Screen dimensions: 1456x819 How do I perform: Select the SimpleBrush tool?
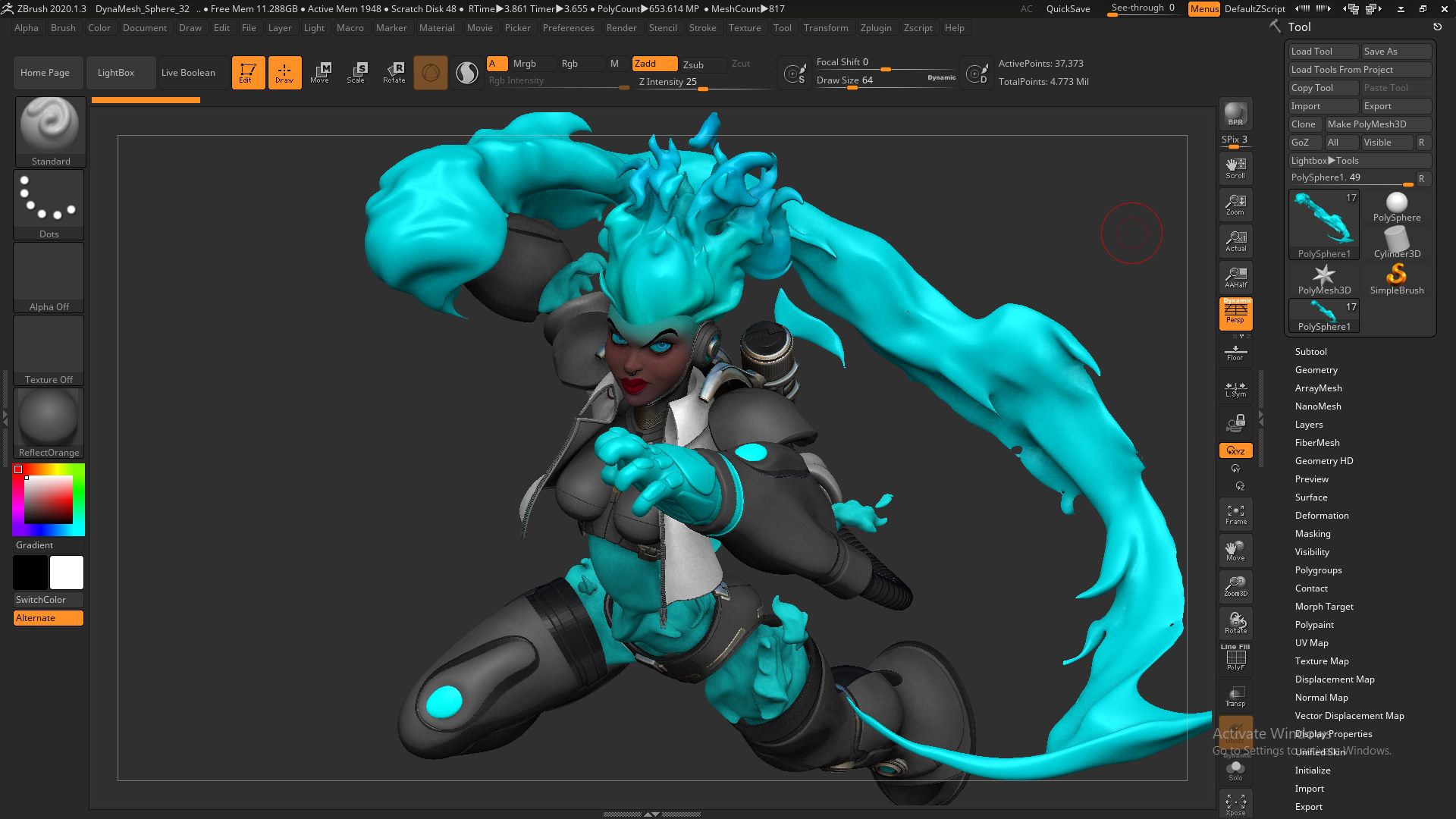[1397, 278]
